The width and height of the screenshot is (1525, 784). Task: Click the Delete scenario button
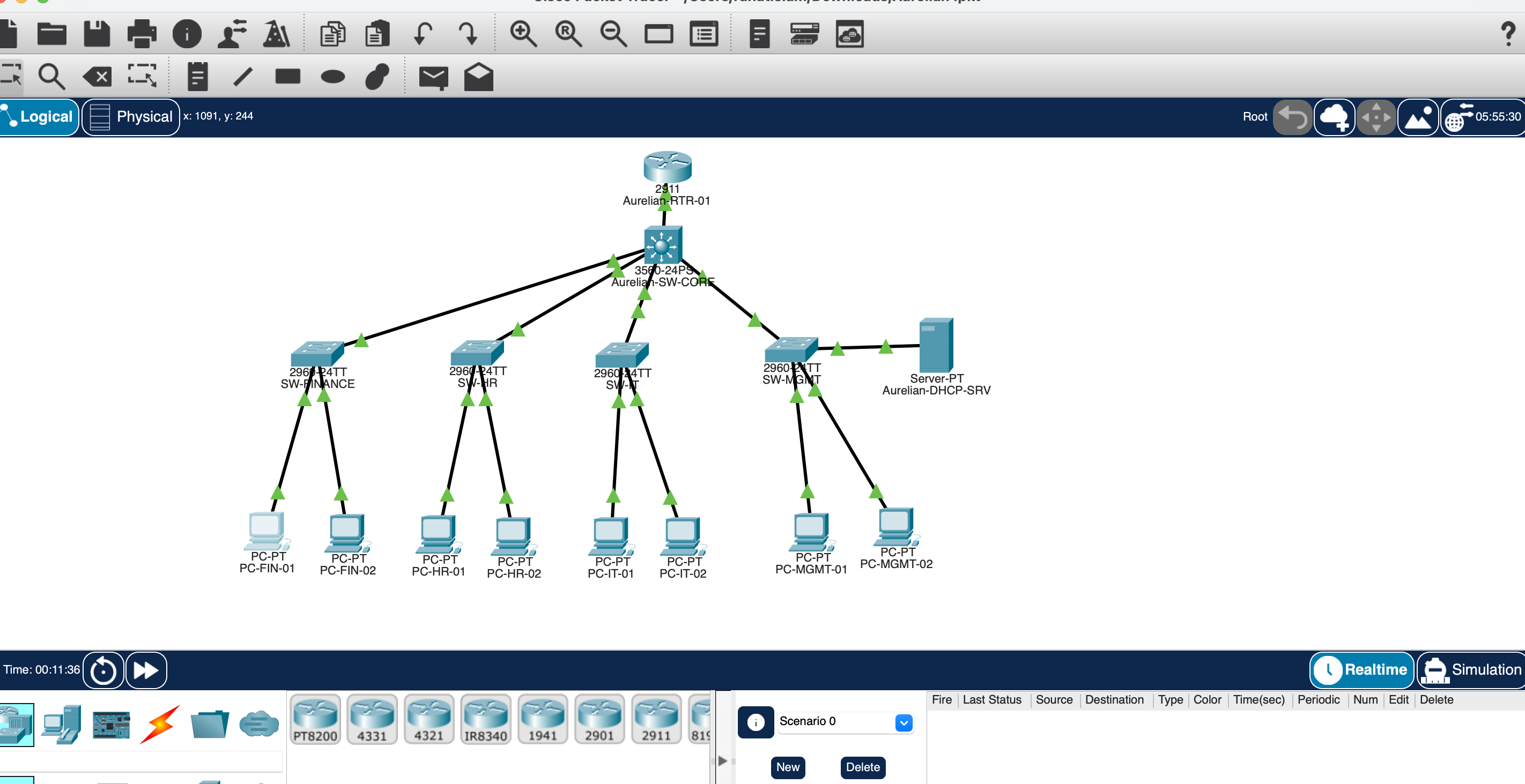click(863, 767)
